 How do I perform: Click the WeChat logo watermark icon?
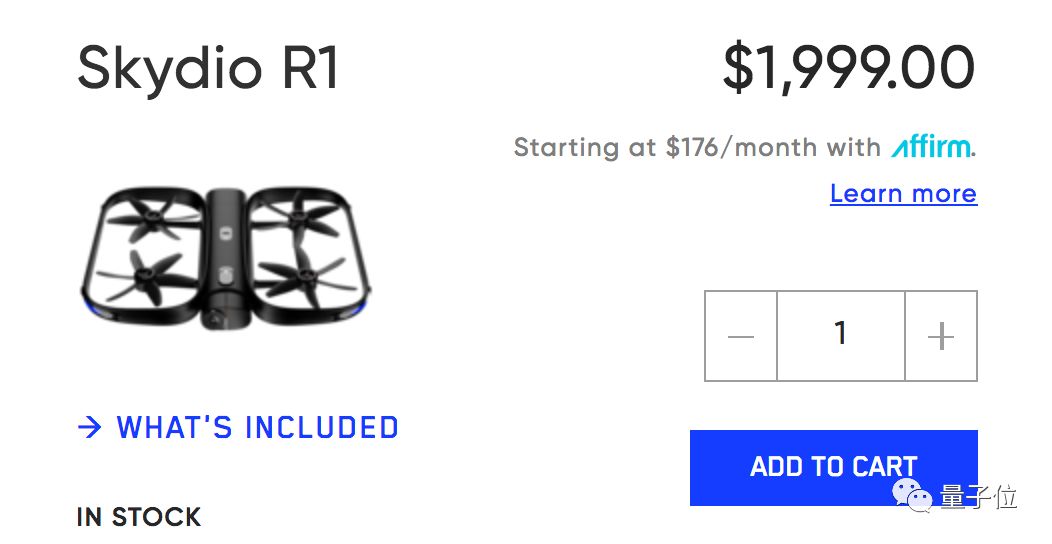coord(912,493)
